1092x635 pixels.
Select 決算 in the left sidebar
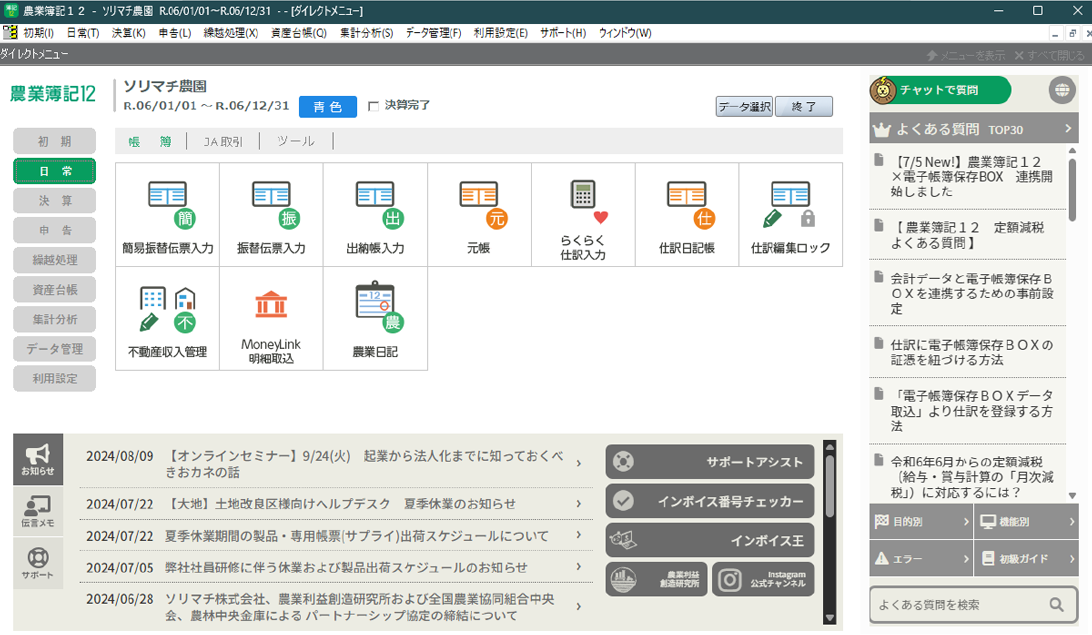[55, 201]
